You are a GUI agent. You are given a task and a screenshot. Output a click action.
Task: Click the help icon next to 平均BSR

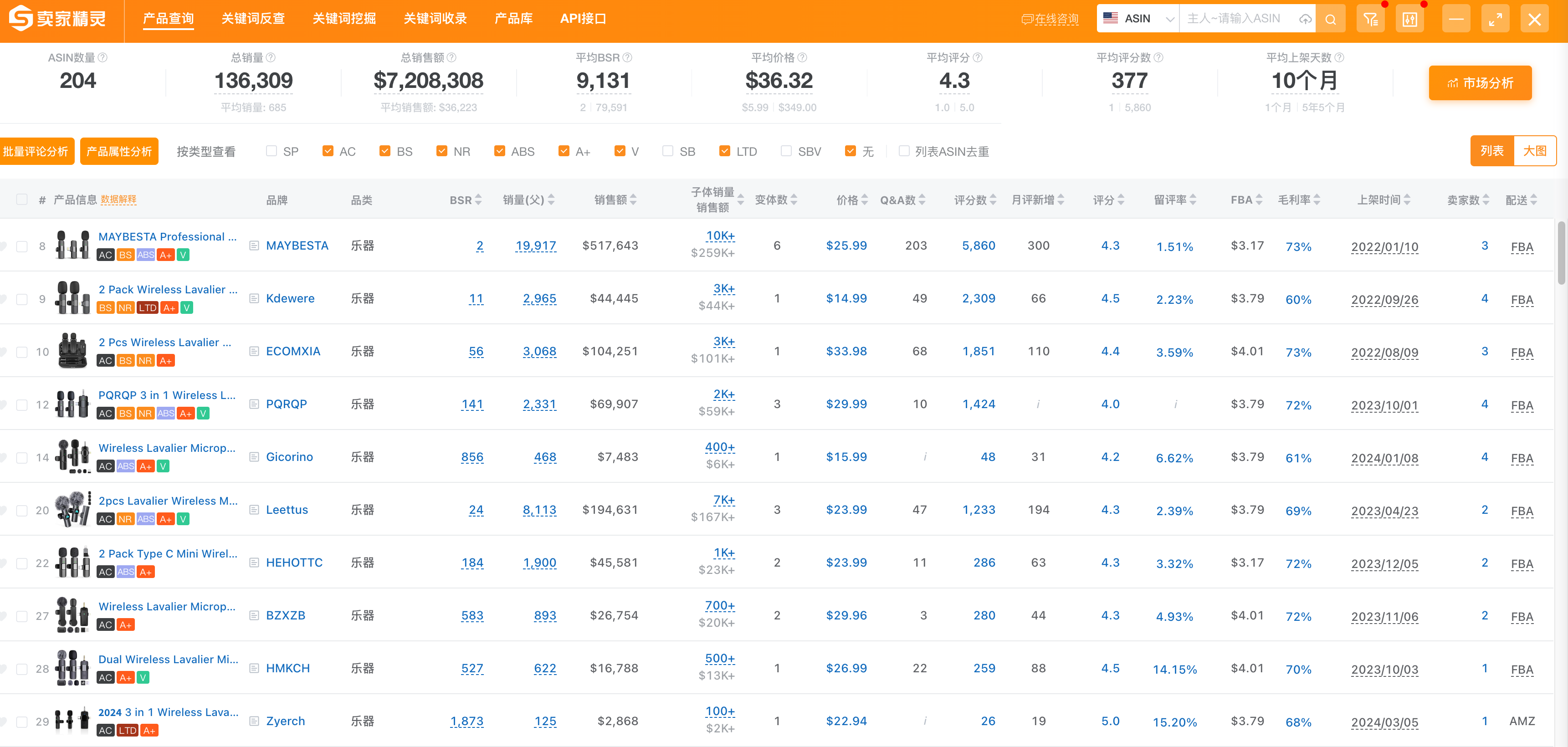tap(628, 57)
